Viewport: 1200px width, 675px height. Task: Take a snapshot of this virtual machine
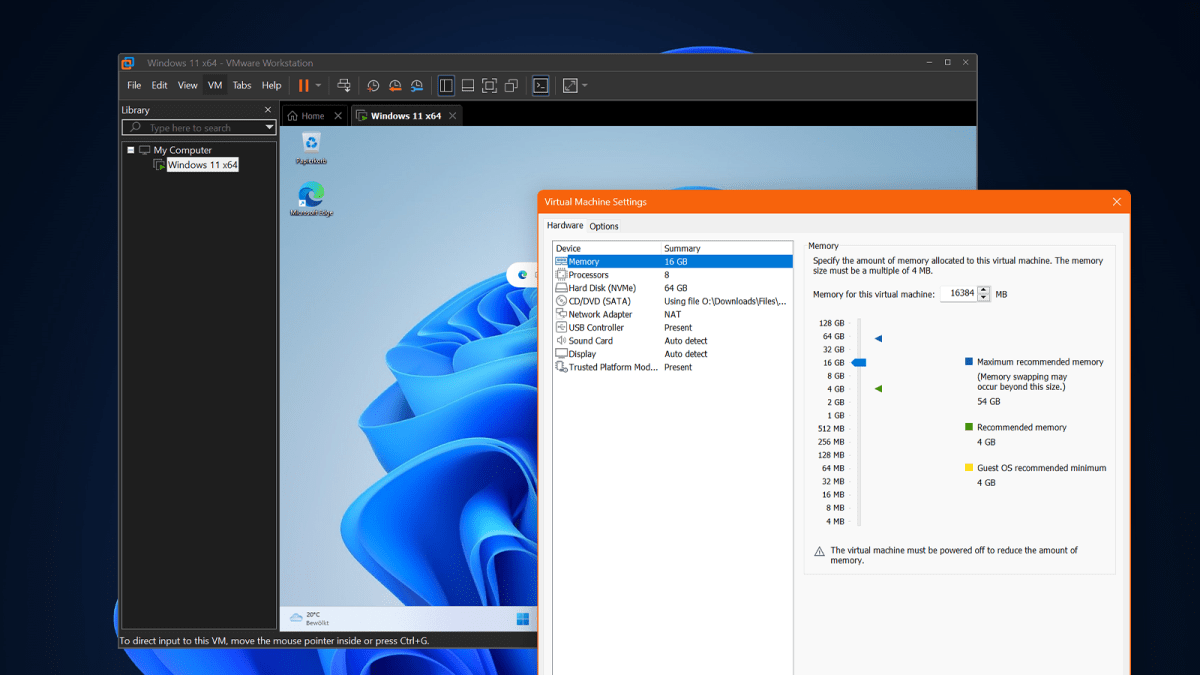click(x=373, y=85)
